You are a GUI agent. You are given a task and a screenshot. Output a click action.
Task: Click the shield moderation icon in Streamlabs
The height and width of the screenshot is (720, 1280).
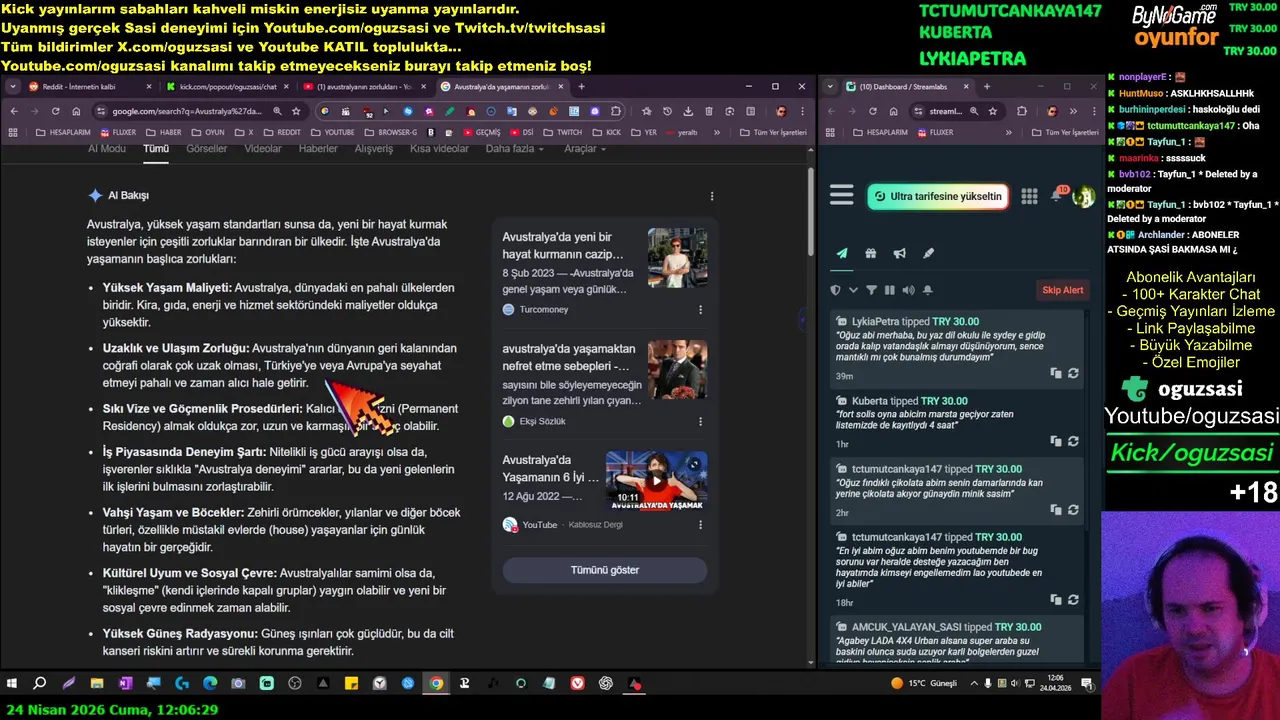point(836,290)
